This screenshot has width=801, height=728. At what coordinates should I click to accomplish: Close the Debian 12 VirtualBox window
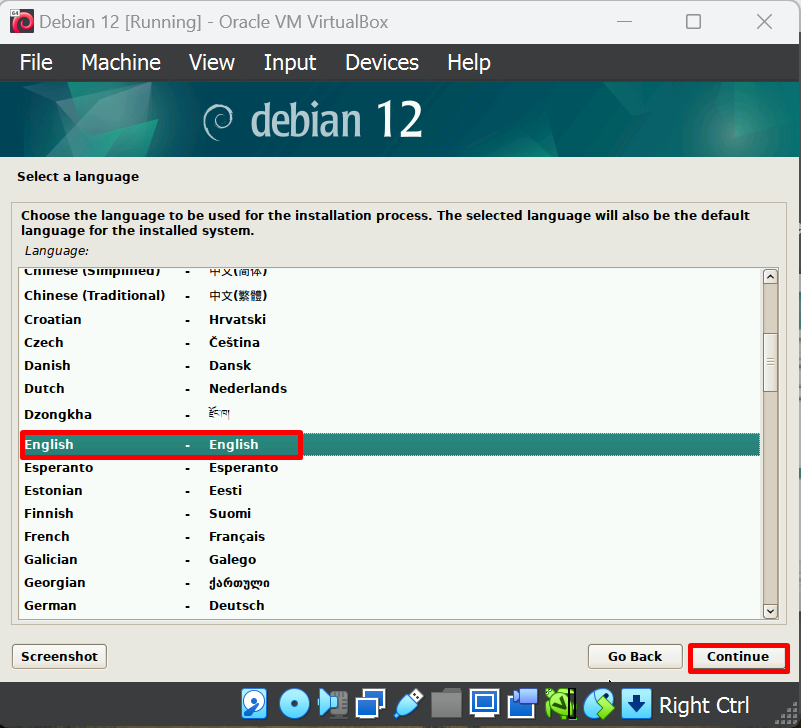pos(764,21)
